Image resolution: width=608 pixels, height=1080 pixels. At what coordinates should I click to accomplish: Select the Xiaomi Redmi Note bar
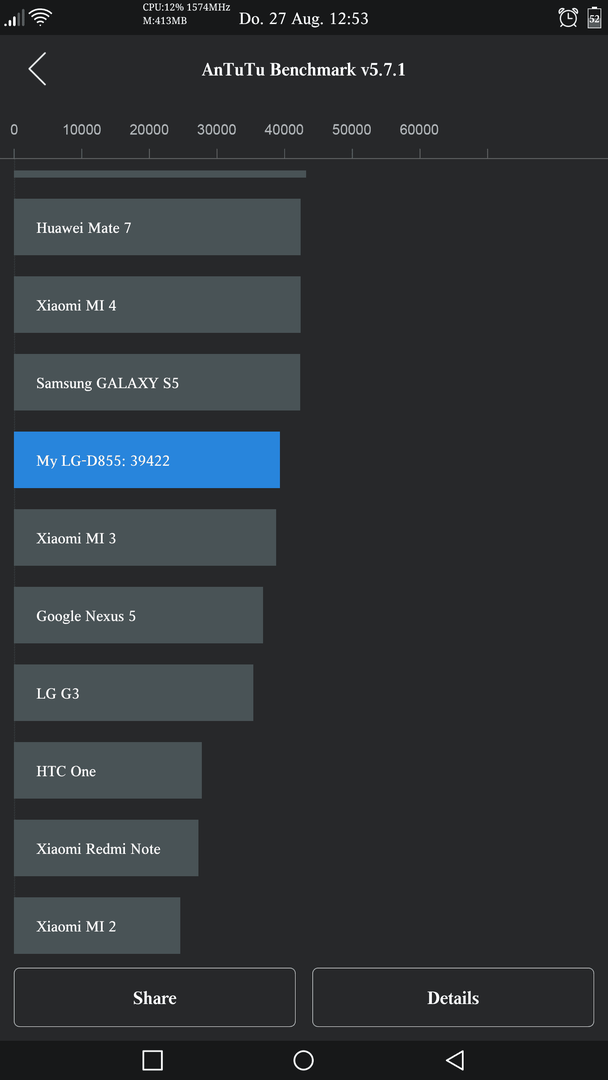point(106,848)
